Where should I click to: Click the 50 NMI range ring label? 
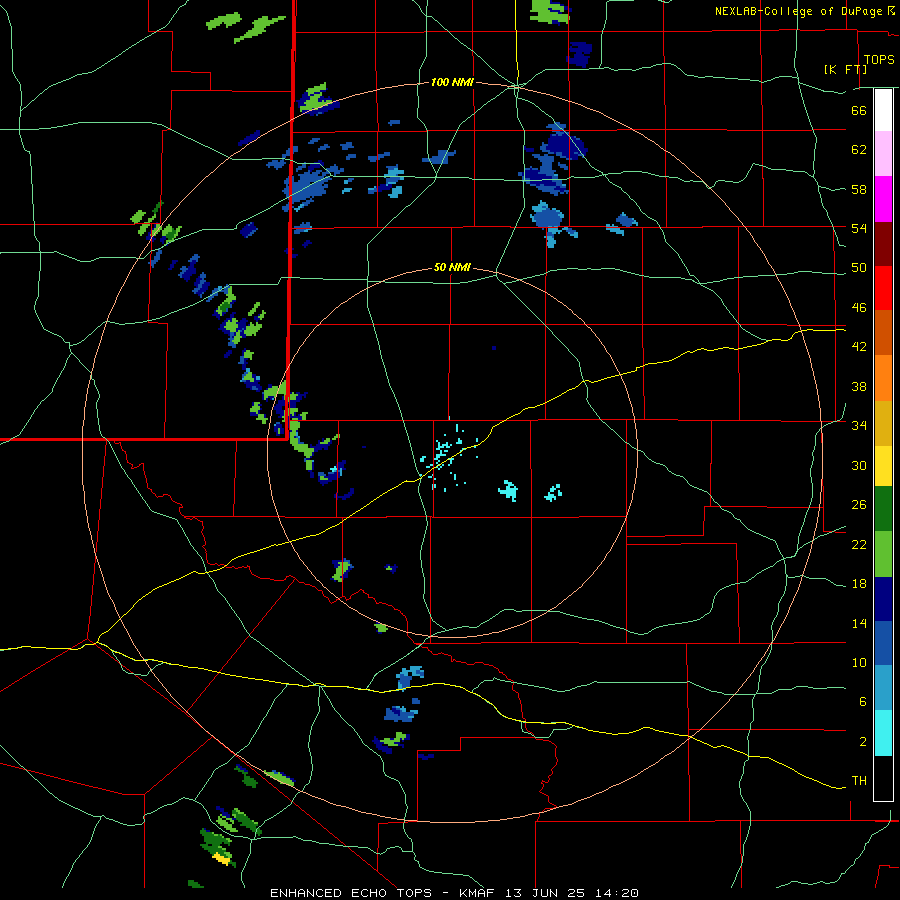[x=452, y=267]
